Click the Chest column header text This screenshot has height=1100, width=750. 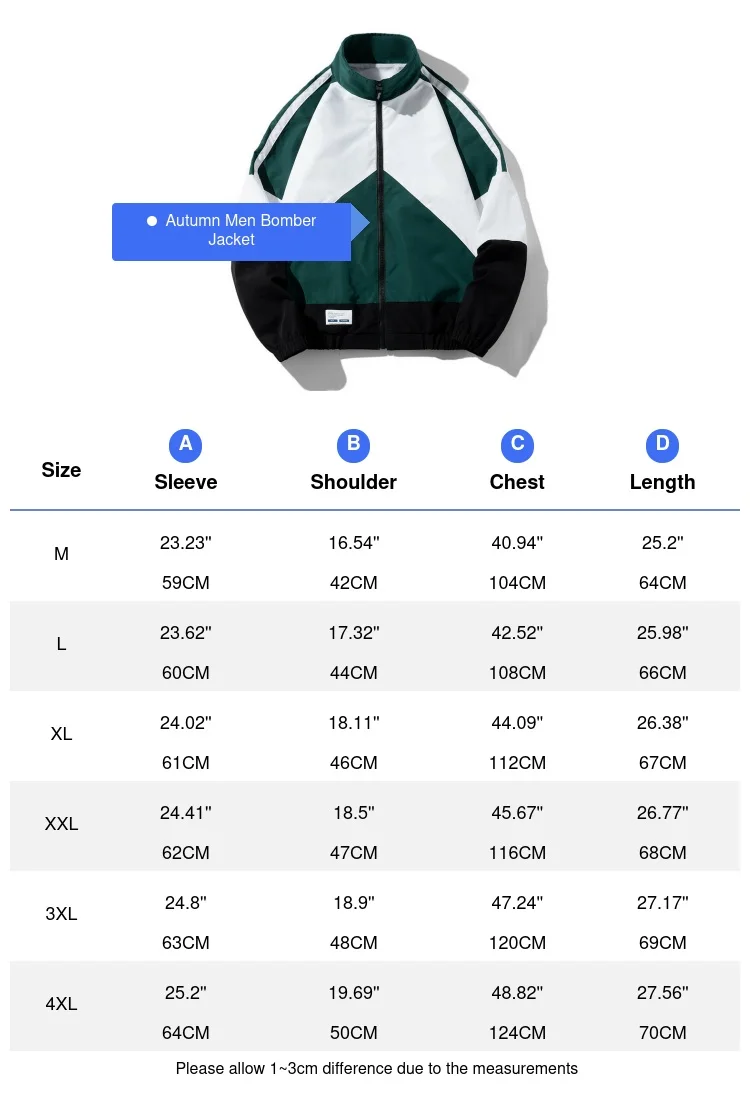[x=517, y=482]
